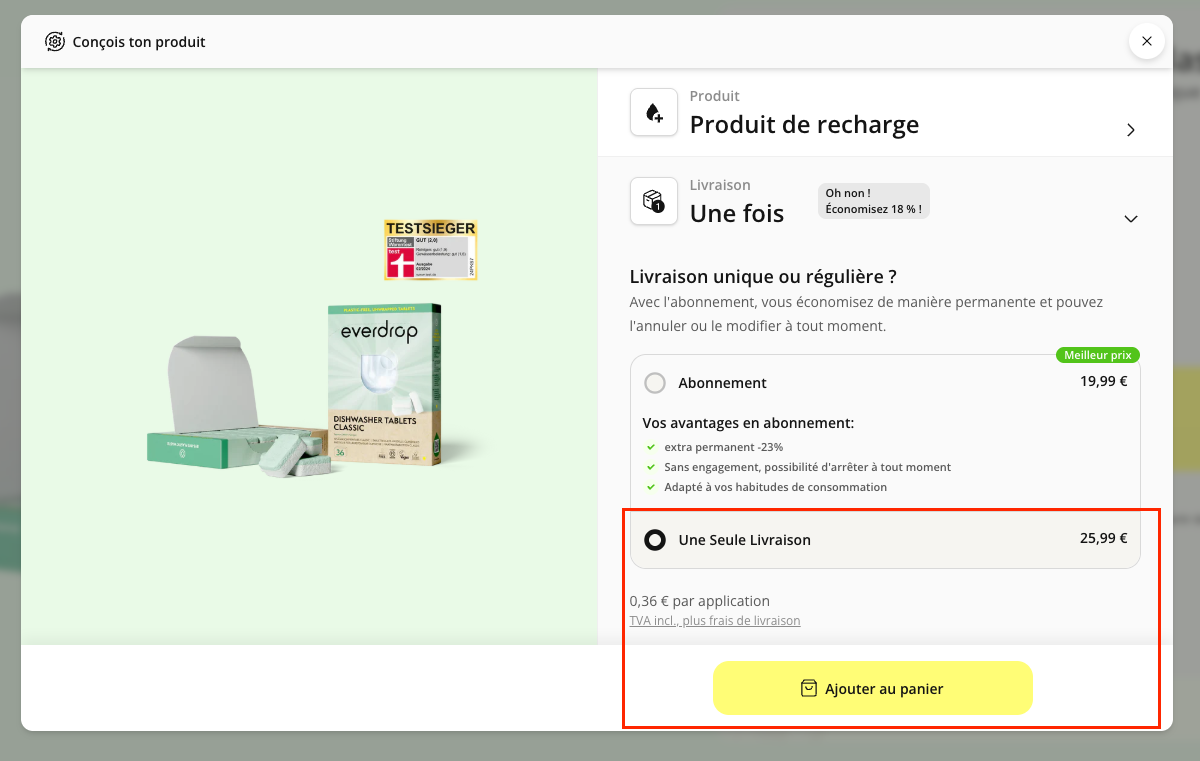The height and width of the screenshot is (761, 1200).
Task: Select the Abonnement radio button
Action: tap(655, 383)
